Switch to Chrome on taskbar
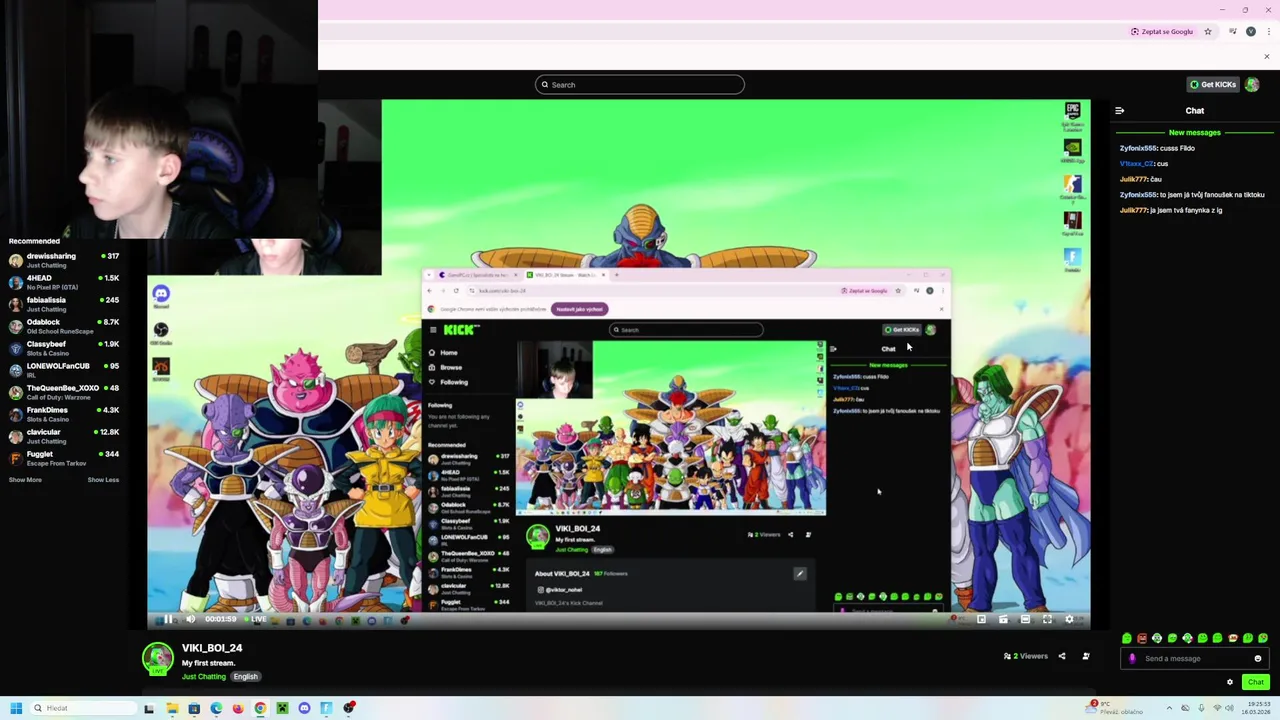The image size is (1280, 720). point(260,708)
